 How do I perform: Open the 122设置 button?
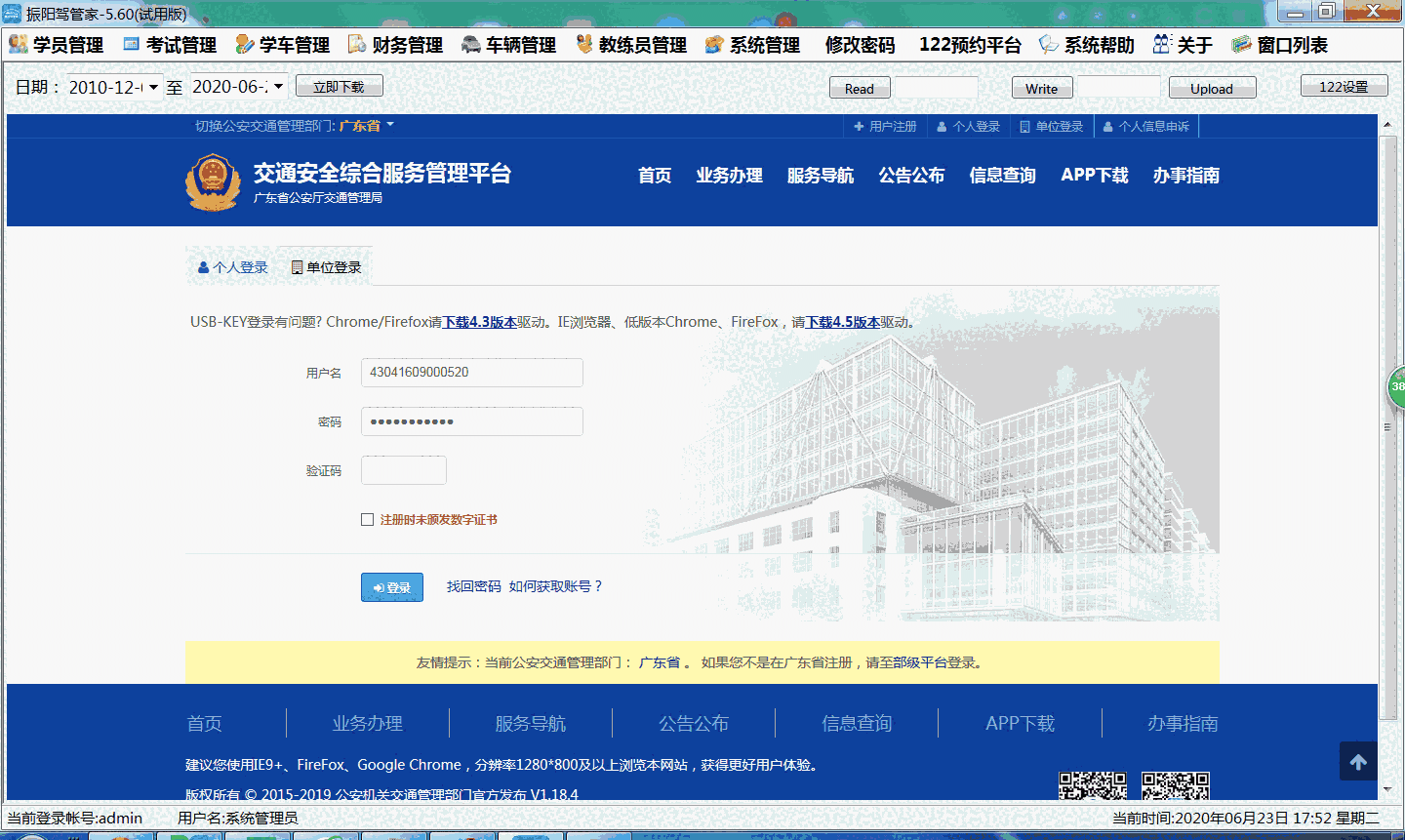1345,87
